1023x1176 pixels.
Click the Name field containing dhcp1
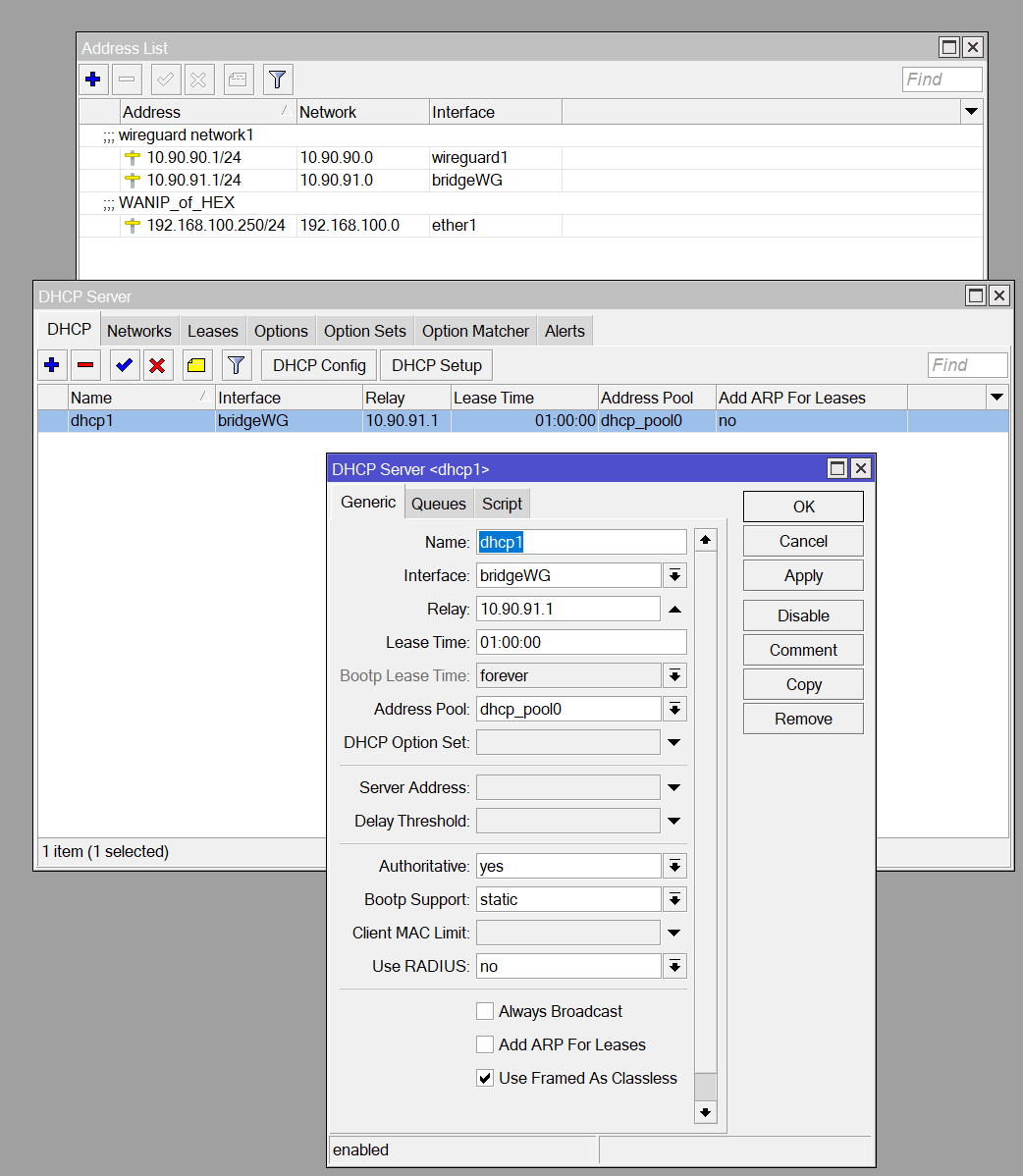tap(581, 542)
